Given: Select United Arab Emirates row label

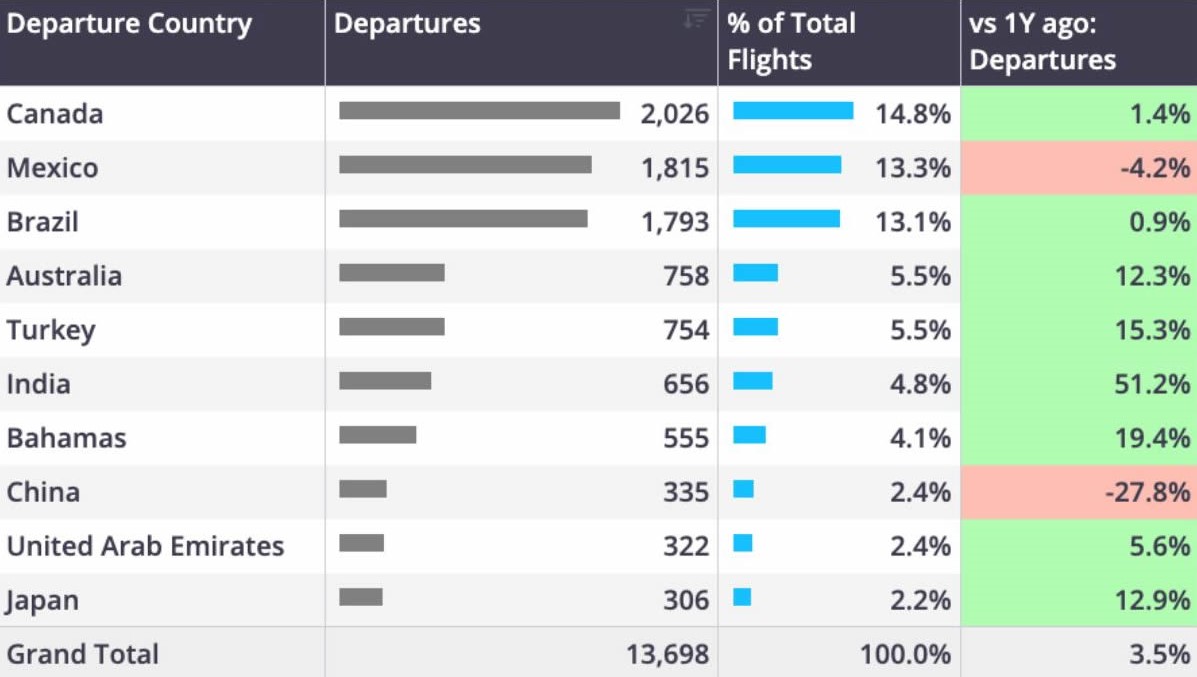Looking at the screenshot, I should click(x=145, y=546).
